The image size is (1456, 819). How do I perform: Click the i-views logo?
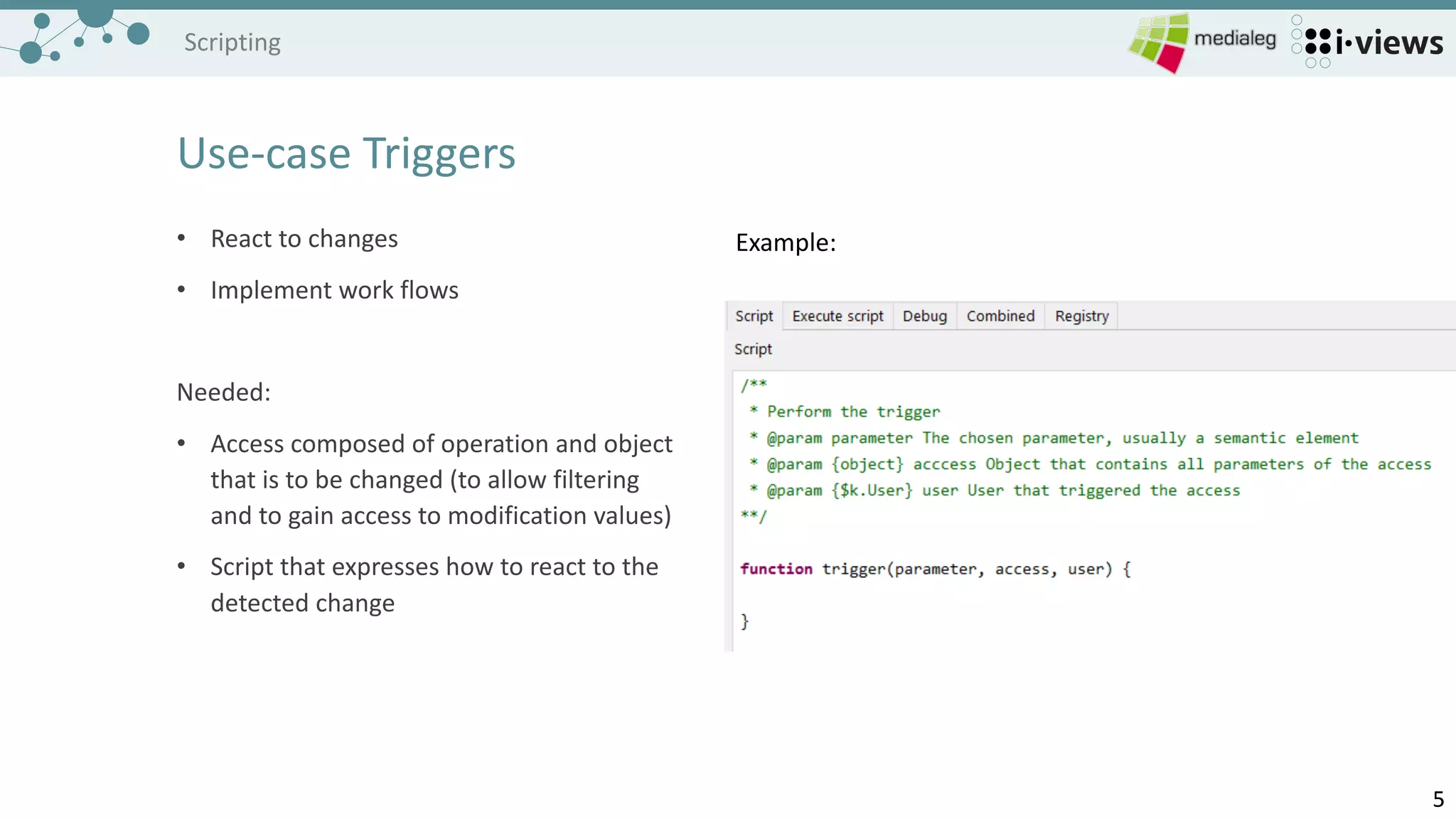pyautogui.click(x=1367, y=42)
